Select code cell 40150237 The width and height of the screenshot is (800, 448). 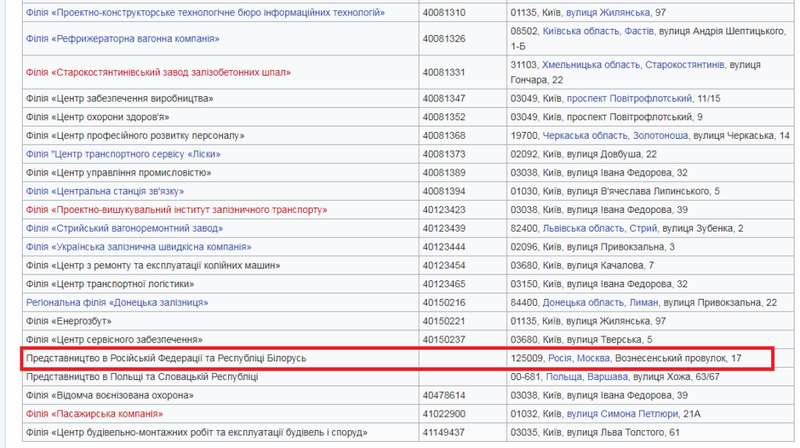point(444,339)
